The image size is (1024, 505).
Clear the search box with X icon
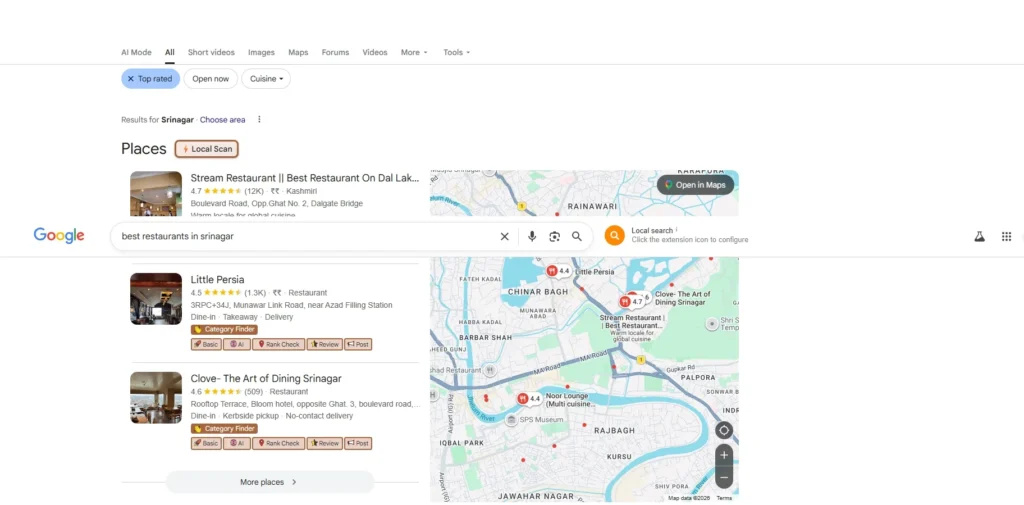coord(504,236)
